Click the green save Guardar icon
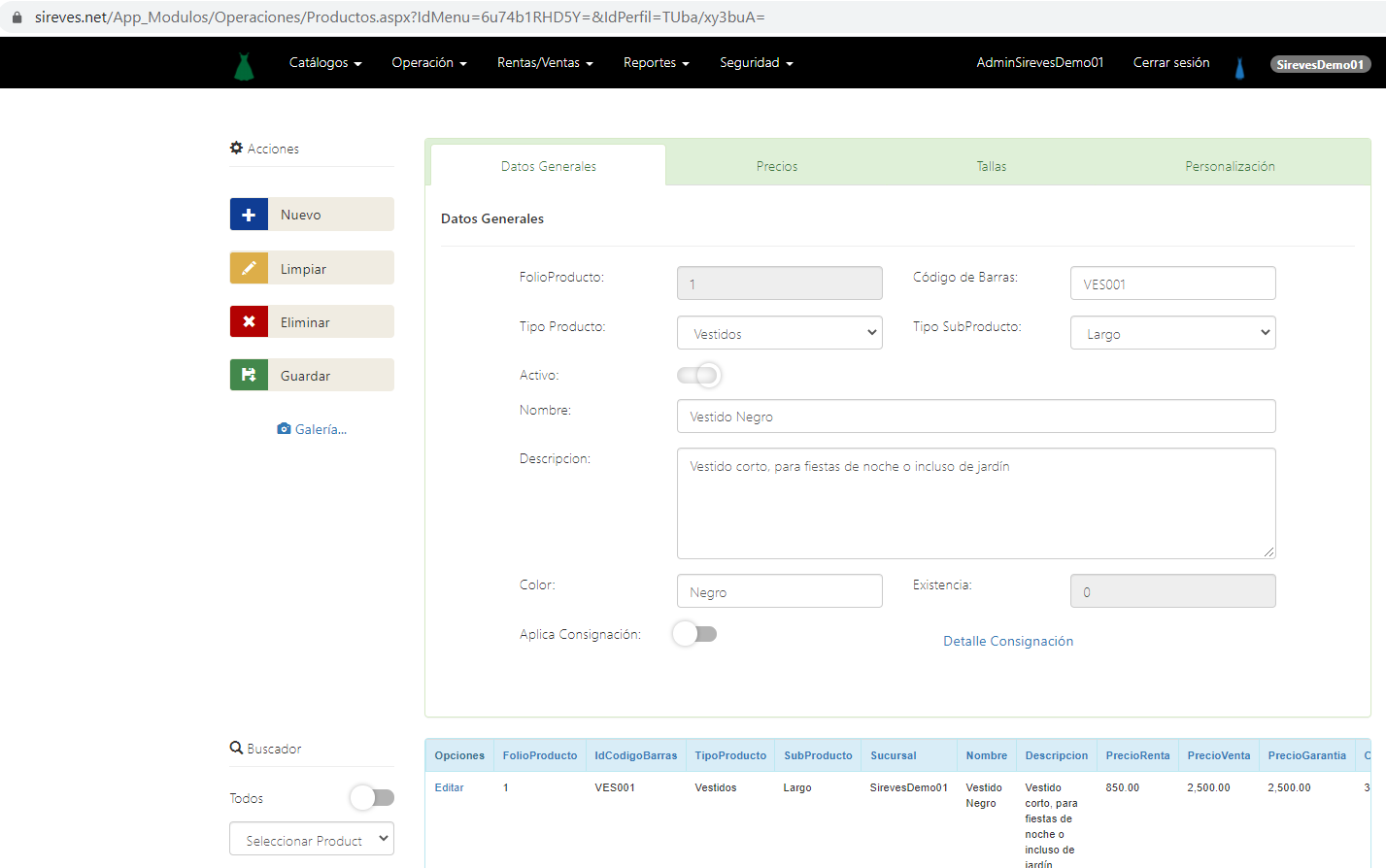The width and height of the screenshot is (1386, 868). (x=249, y=375)
